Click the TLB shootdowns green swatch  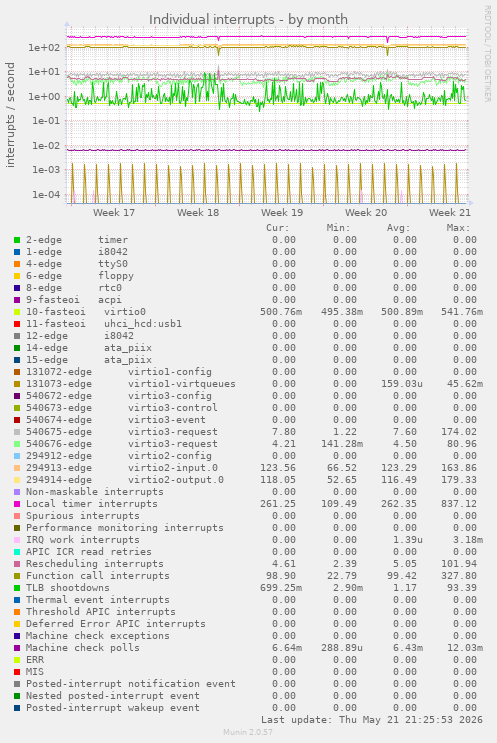pyautogui.click(x=17, y=588)
